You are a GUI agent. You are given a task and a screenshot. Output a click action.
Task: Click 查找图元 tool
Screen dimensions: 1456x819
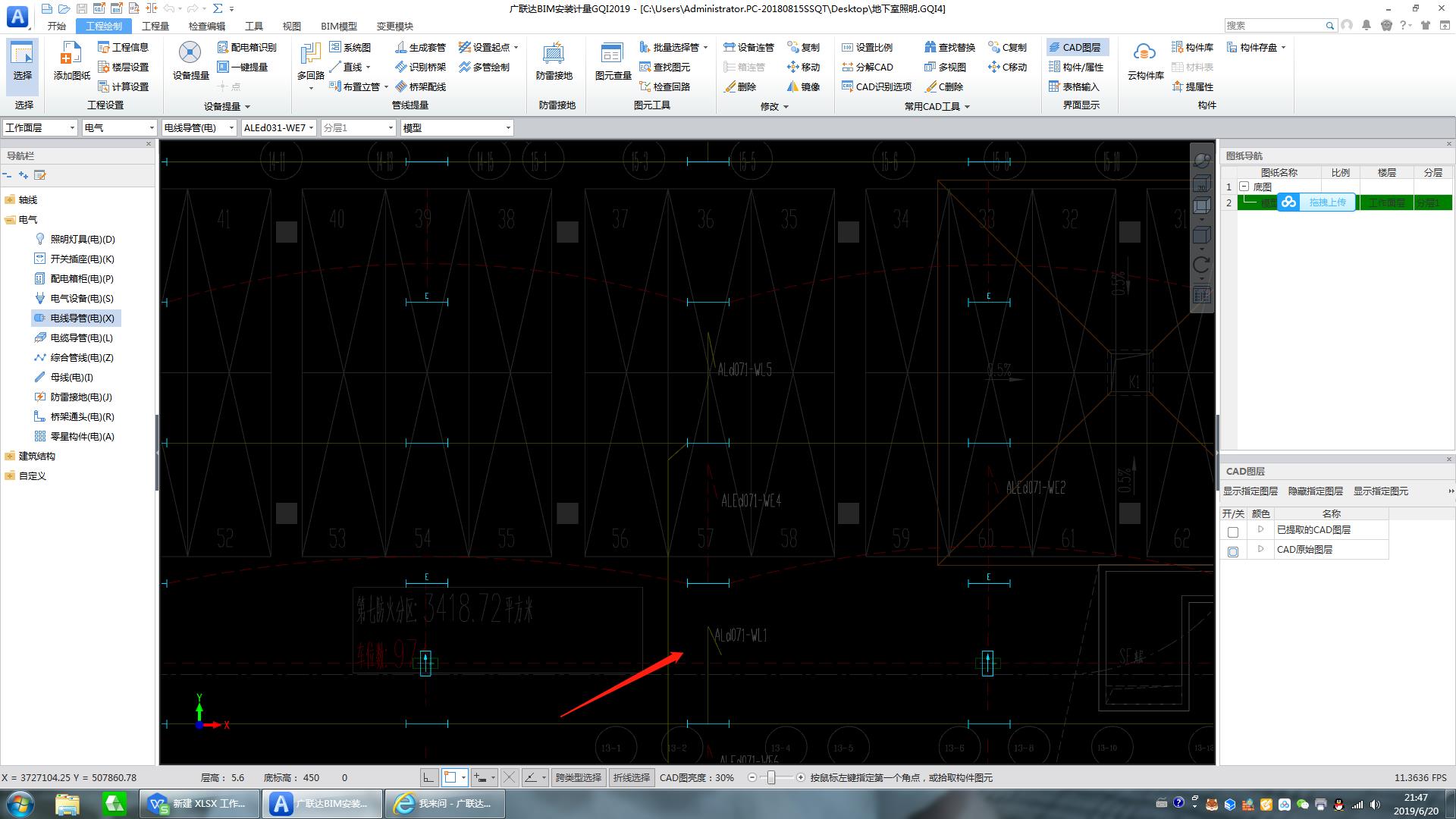665,67
